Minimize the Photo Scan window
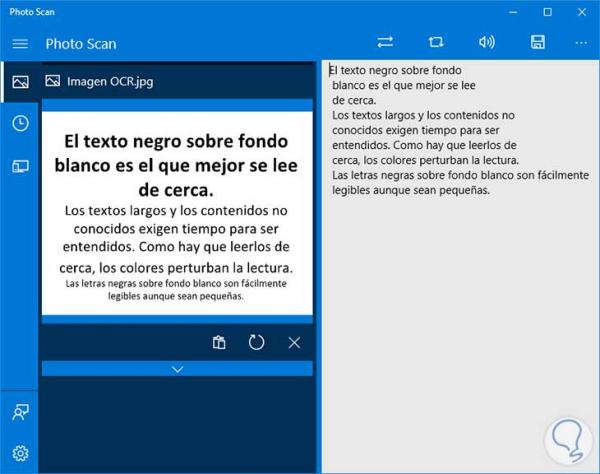 (513, 12)
